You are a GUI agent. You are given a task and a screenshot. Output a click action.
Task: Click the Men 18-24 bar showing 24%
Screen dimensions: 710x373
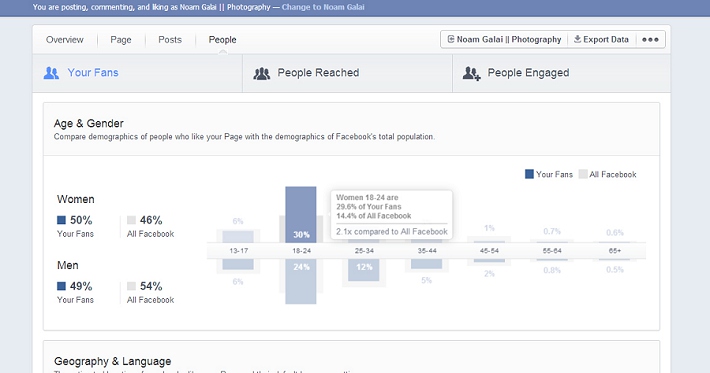tap(301, 281)
